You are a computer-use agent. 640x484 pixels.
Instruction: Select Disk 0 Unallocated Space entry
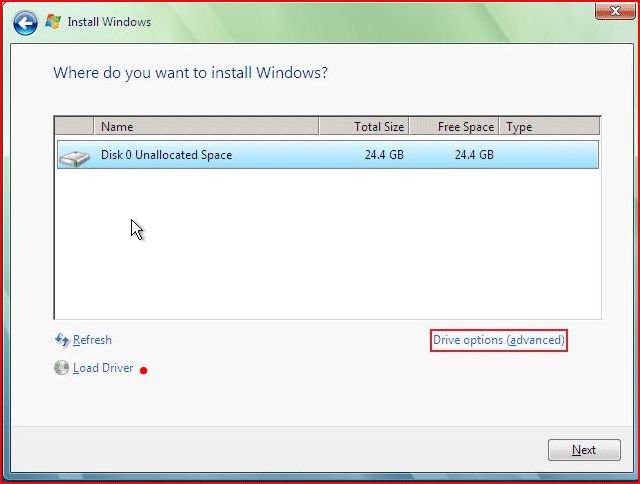pos(328,155)
